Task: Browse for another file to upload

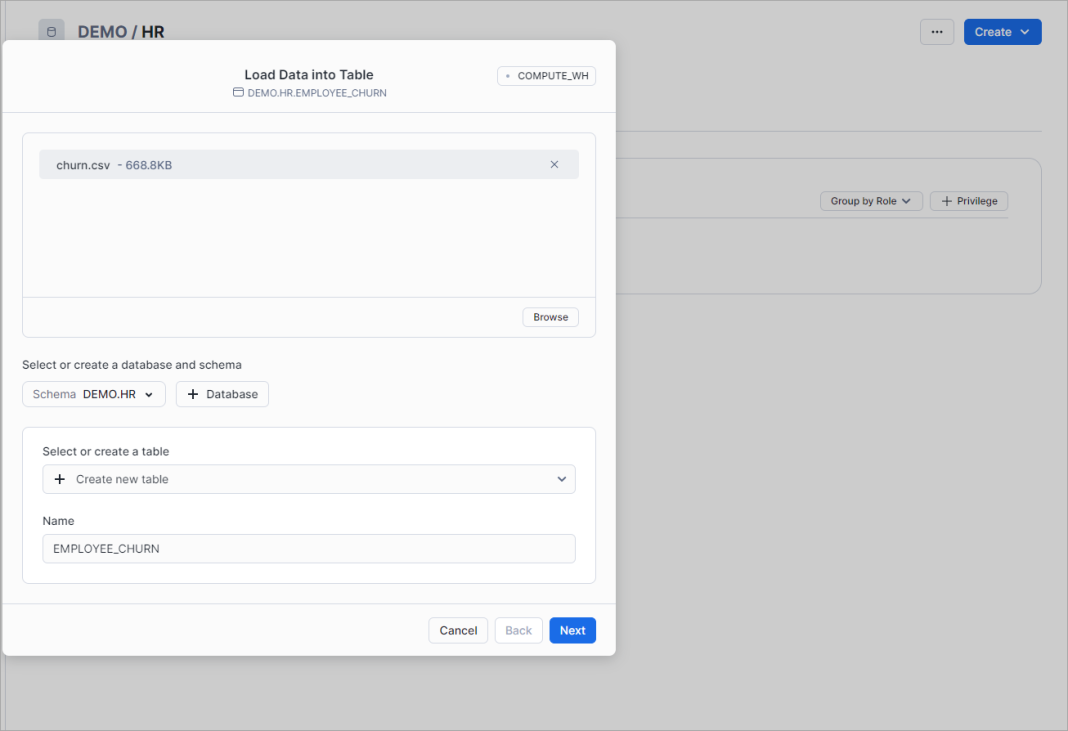Action: point(550,316)
